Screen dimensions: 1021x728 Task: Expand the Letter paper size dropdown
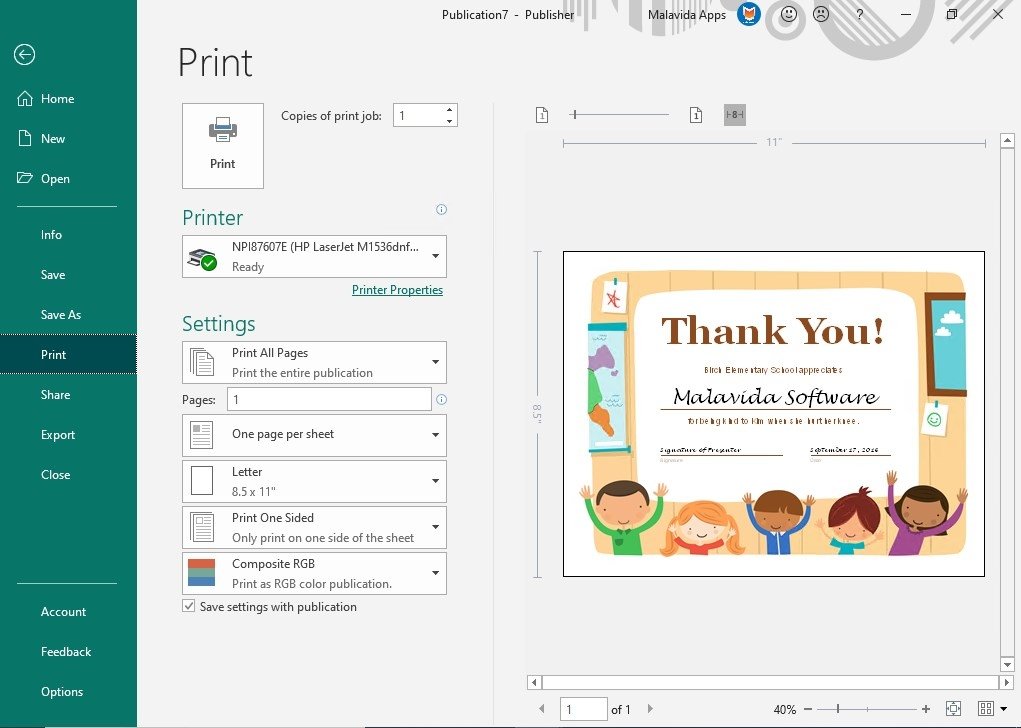(435, 481)
